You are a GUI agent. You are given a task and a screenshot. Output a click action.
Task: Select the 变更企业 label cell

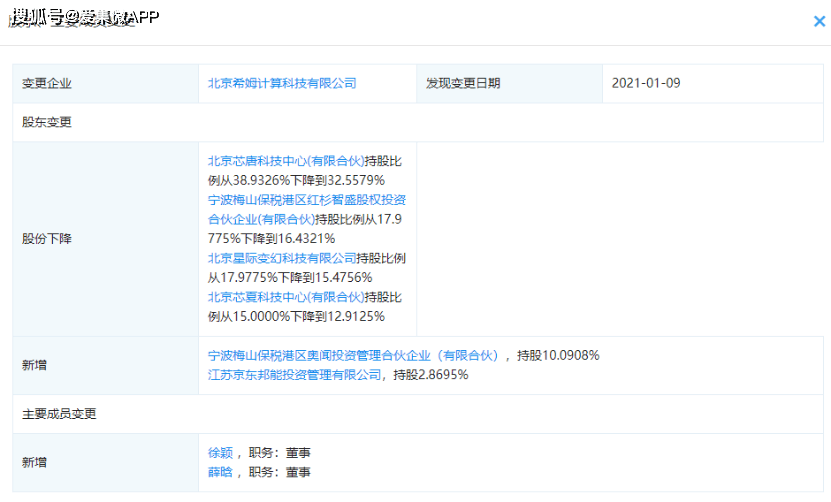(47, 84)
